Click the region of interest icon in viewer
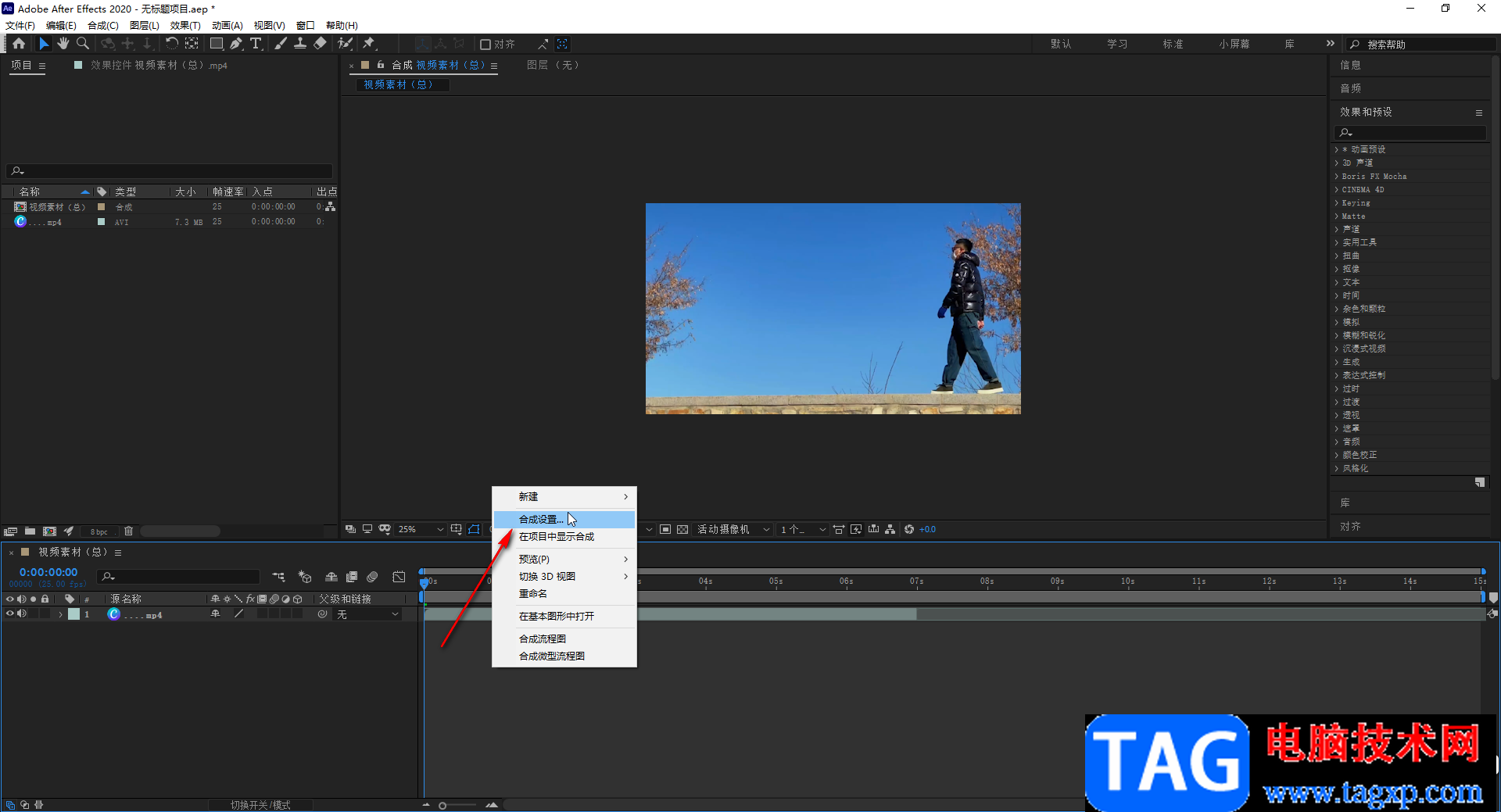This screenshot has height=812, width=1501. tap(665, 529)
